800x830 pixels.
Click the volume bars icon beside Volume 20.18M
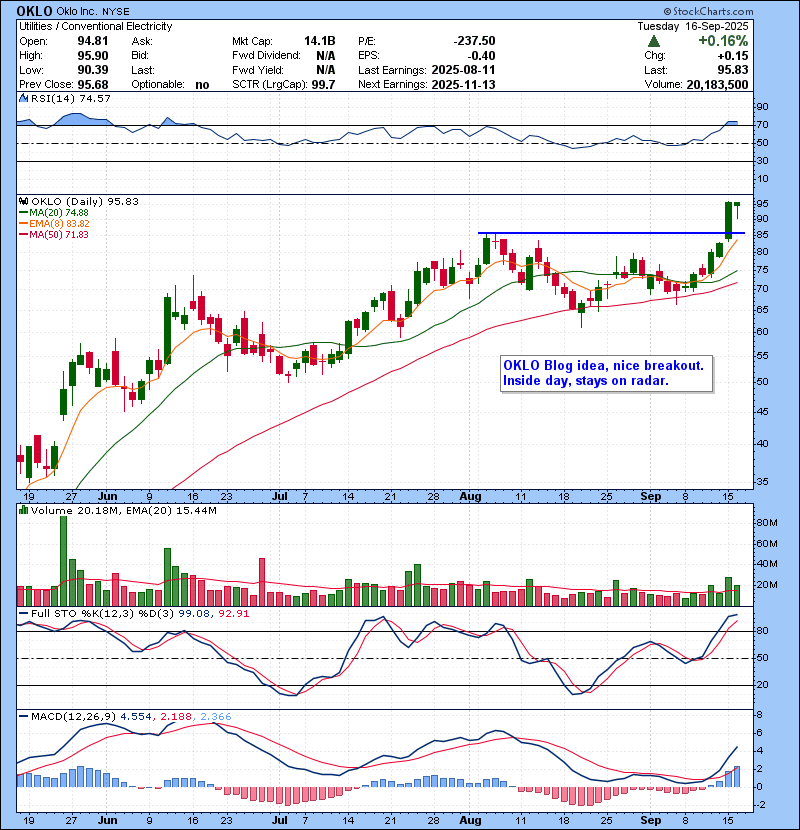click(x=23, y=510)
